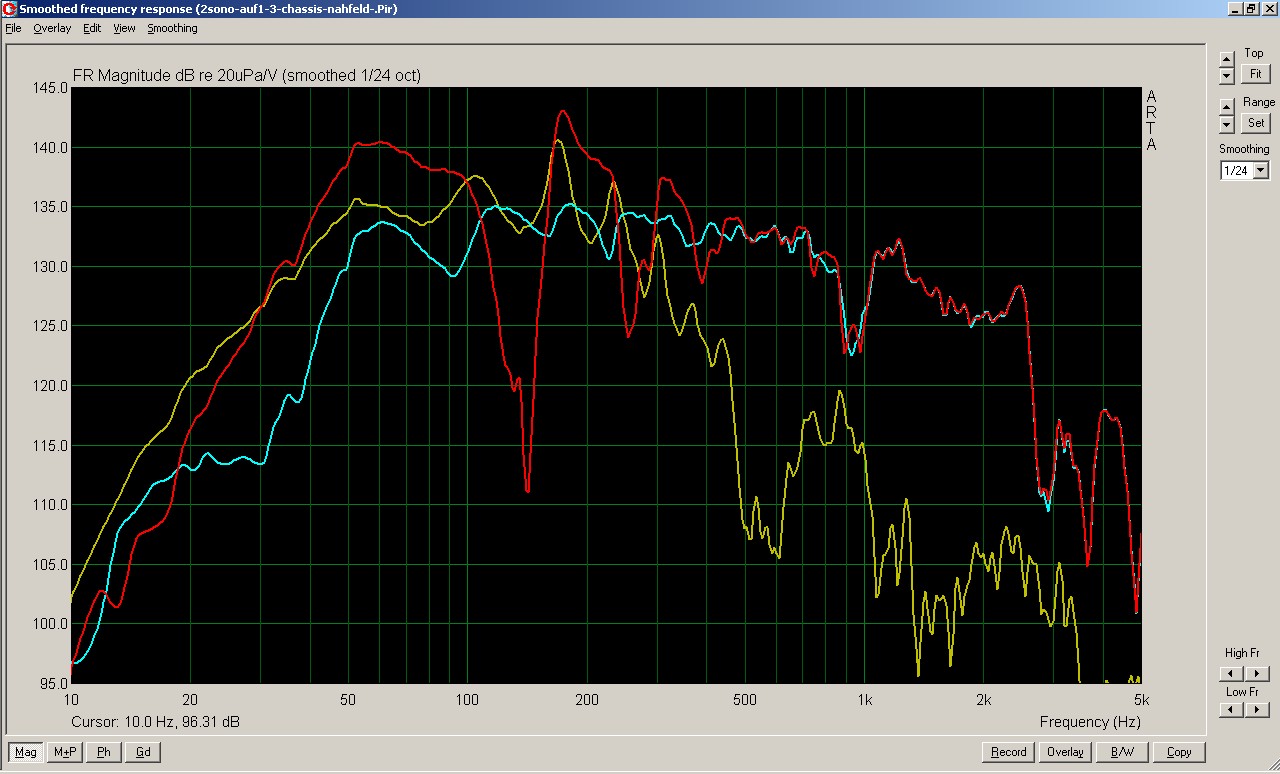
Task: Open the File menu
Action: pyautogui.click(x=13, y=28)
